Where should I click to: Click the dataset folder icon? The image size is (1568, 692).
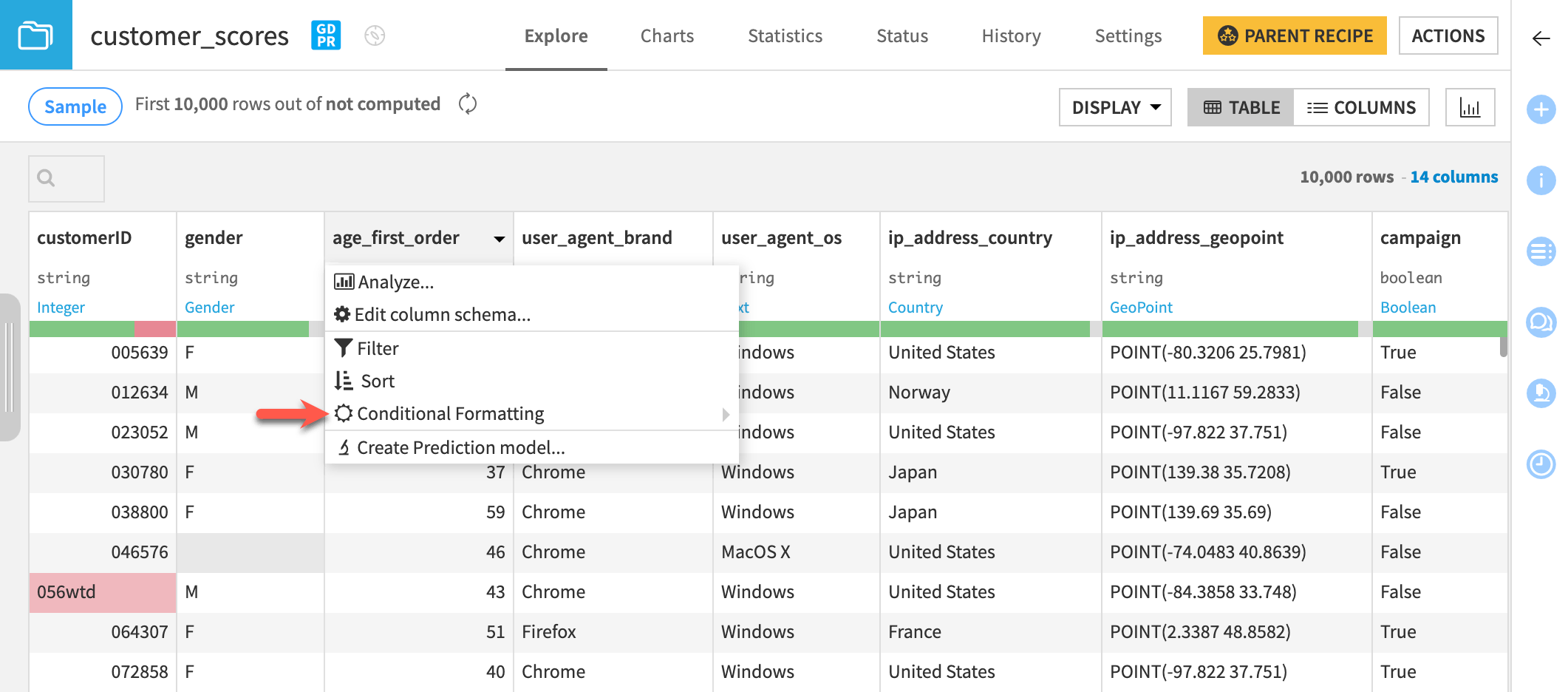35,35
